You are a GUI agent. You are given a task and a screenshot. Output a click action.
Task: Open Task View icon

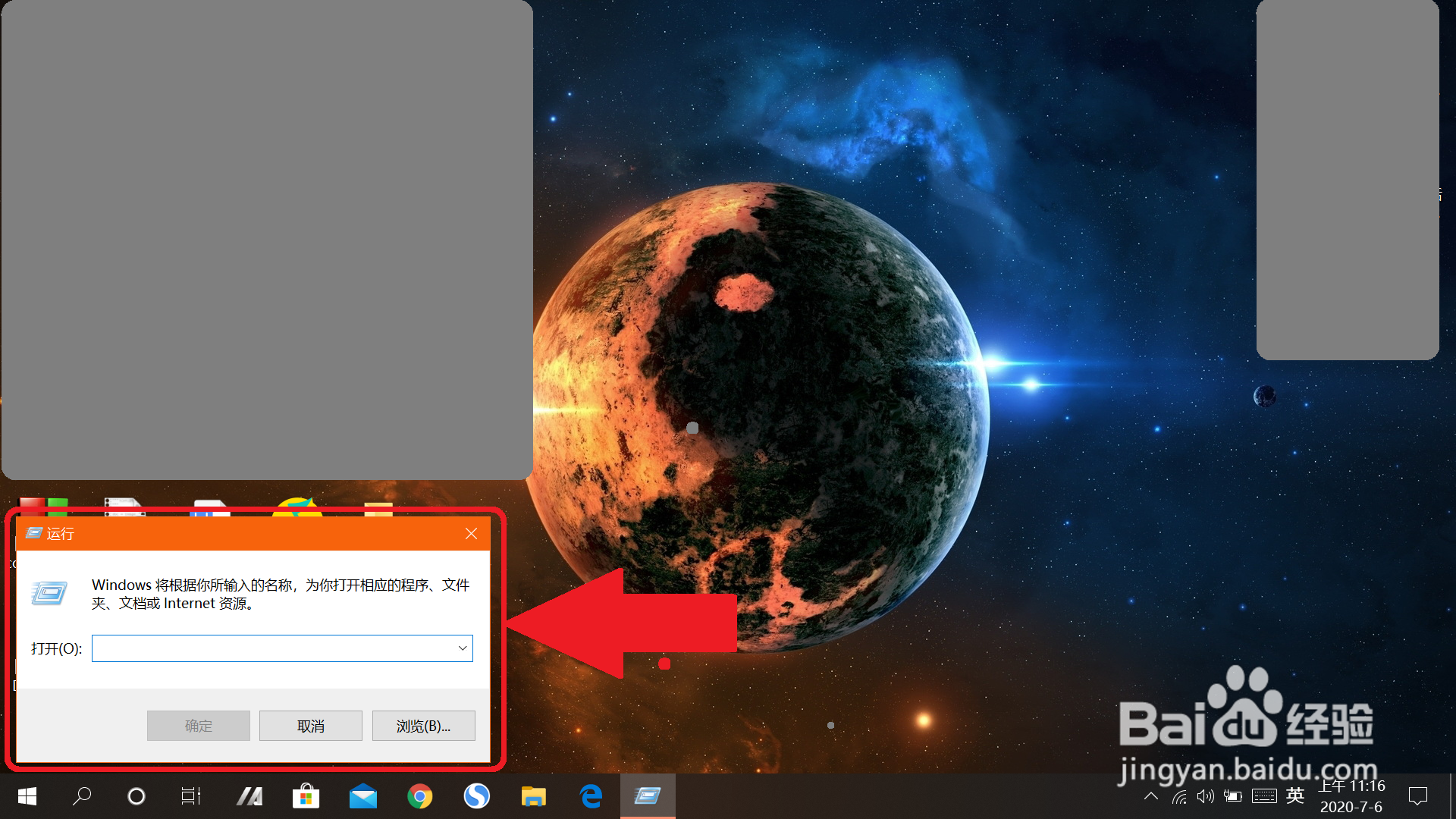[x=191, y=796]
